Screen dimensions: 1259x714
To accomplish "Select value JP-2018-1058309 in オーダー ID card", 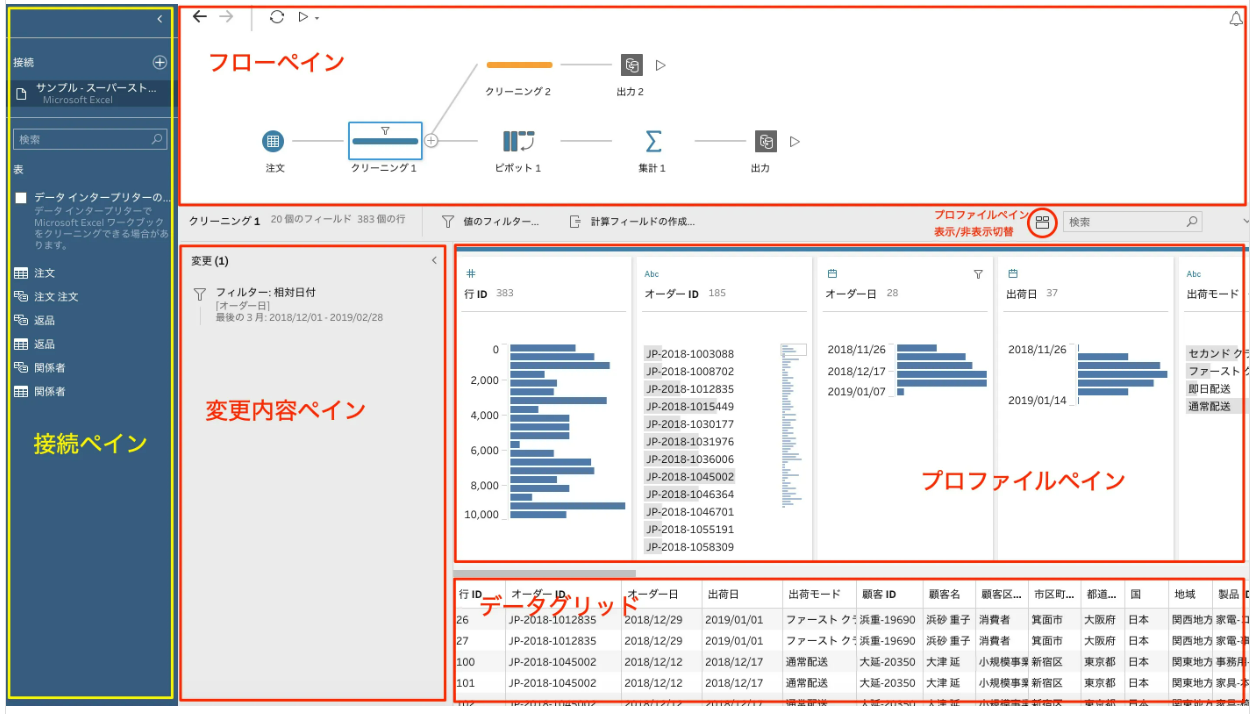I will [x=689, y=547].
